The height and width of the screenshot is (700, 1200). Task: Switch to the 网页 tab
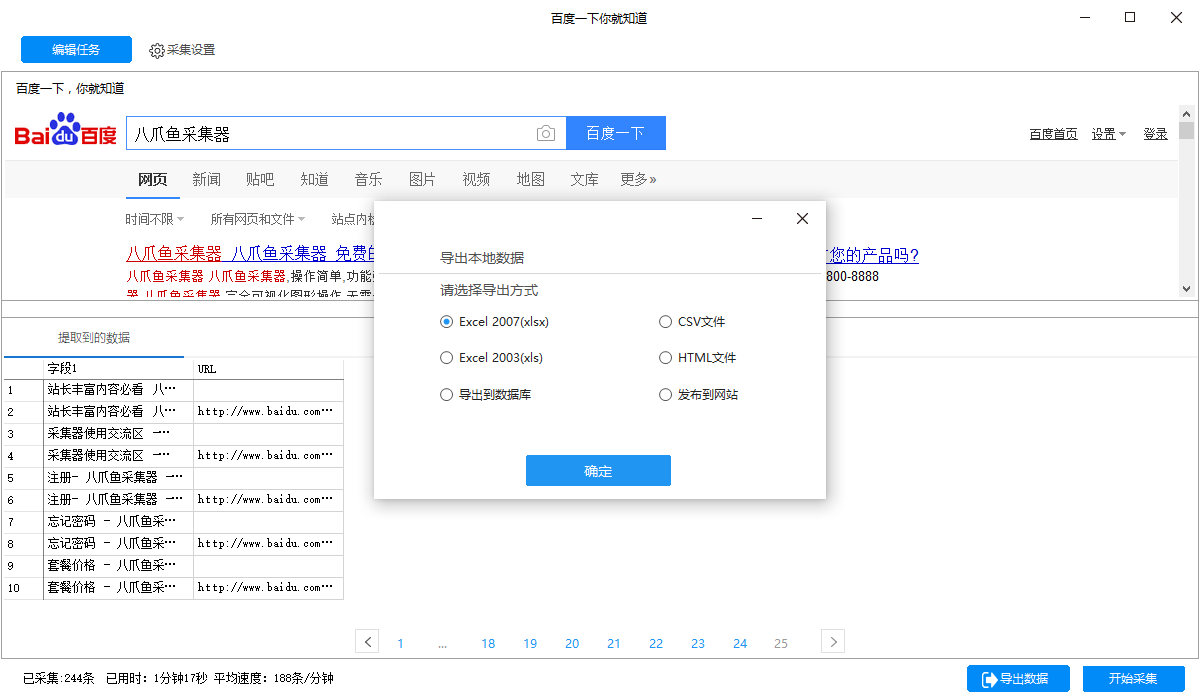153,179
